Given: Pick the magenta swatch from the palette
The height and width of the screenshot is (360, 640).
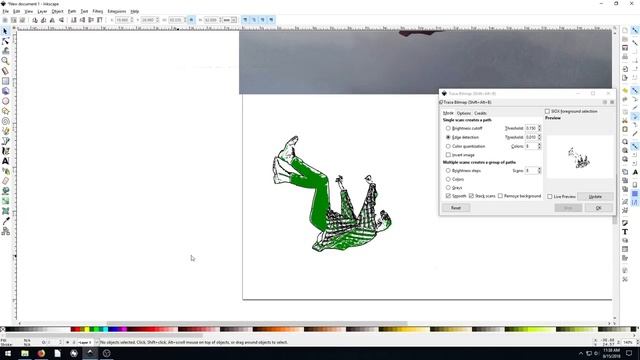Looking at the screenshot, I should pyautogui.click(x=124, y=329).
